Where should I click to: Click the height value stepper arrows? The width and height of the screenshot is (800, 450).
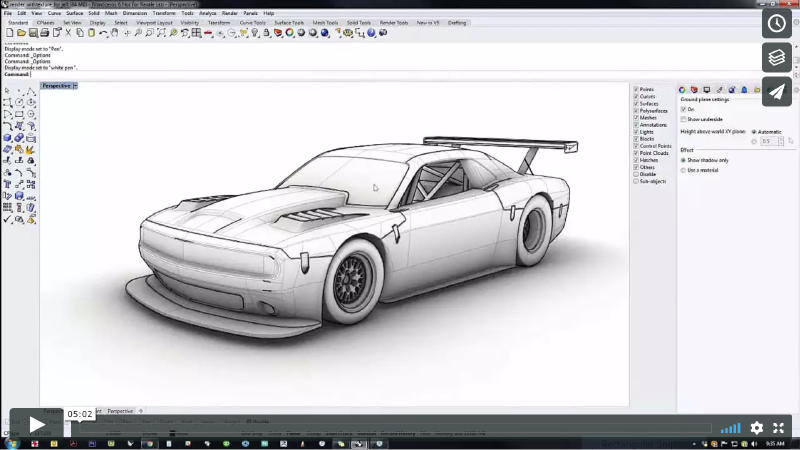point(781,141)
